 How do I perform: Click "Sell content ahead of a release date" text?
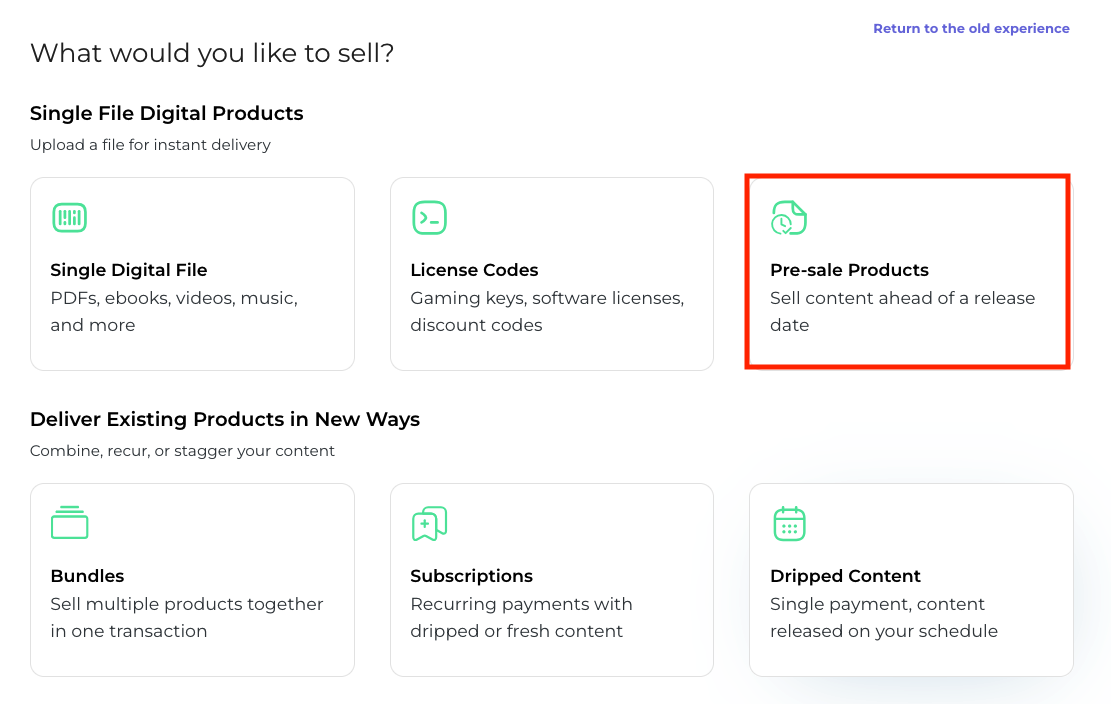point(902,298)
